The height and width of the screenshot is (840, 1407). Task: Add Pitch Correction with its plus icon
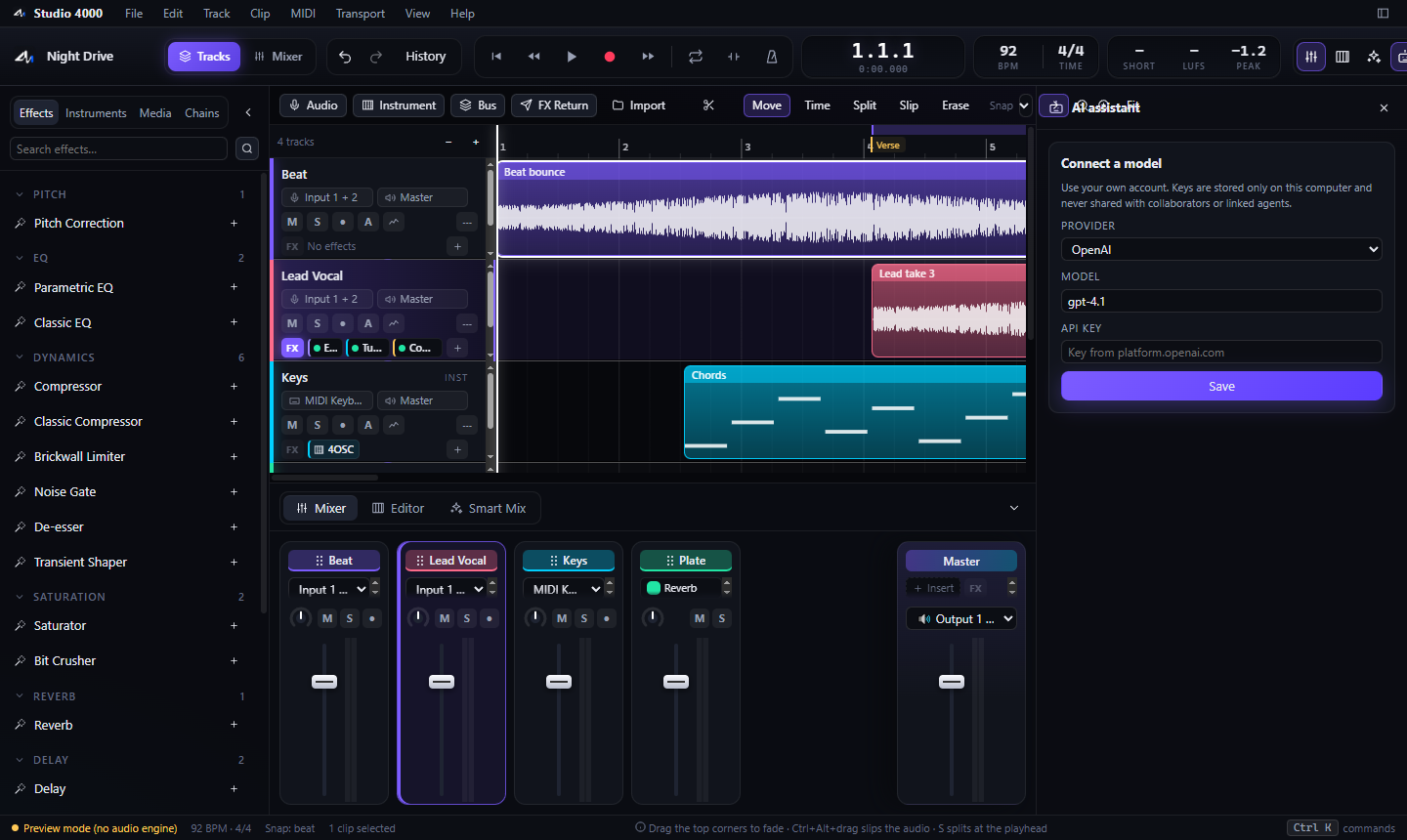click(234, 224)
